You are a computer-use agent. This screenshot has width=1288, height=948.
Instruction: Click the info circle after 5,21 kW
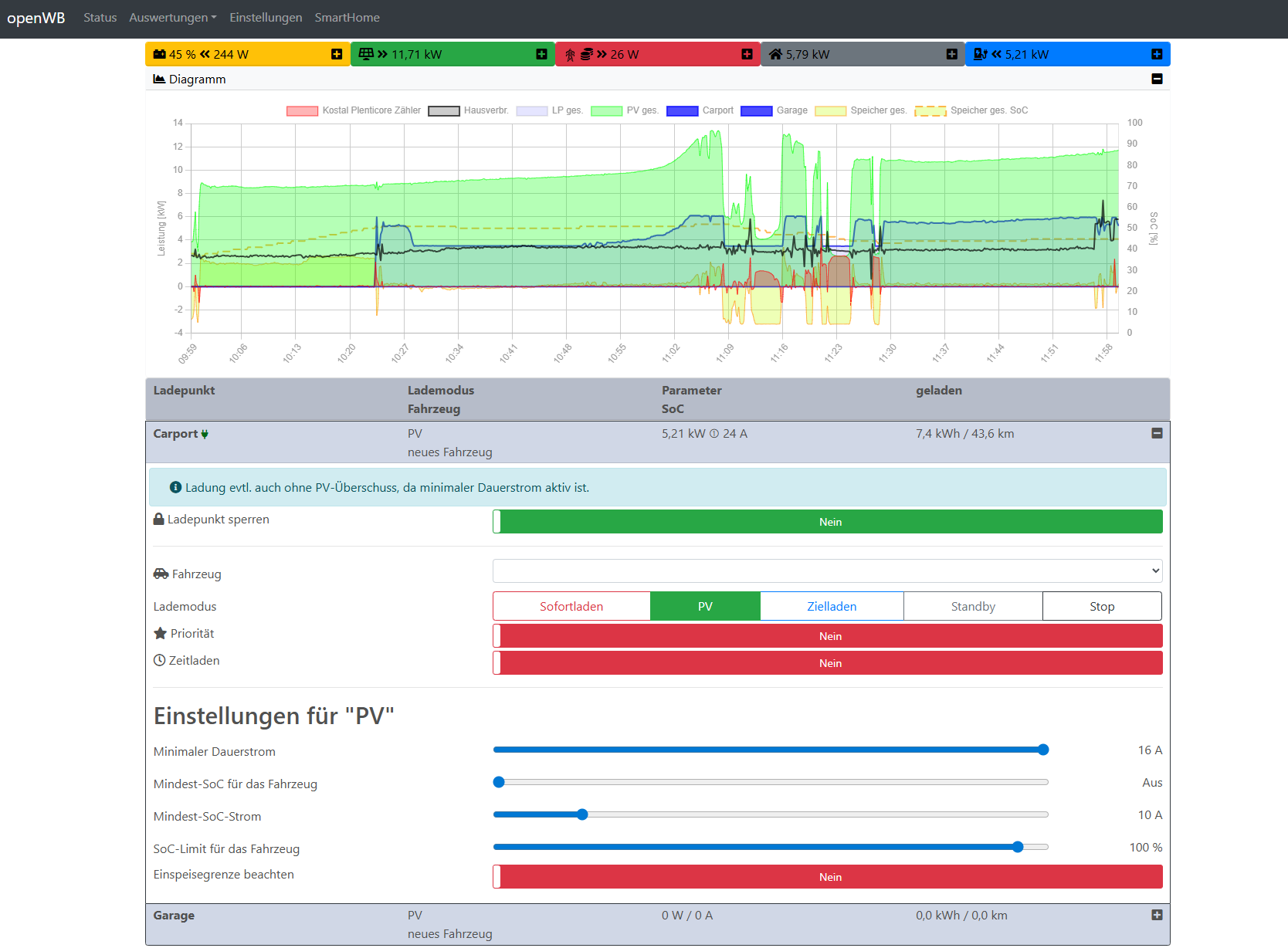(x=714, y=434)
